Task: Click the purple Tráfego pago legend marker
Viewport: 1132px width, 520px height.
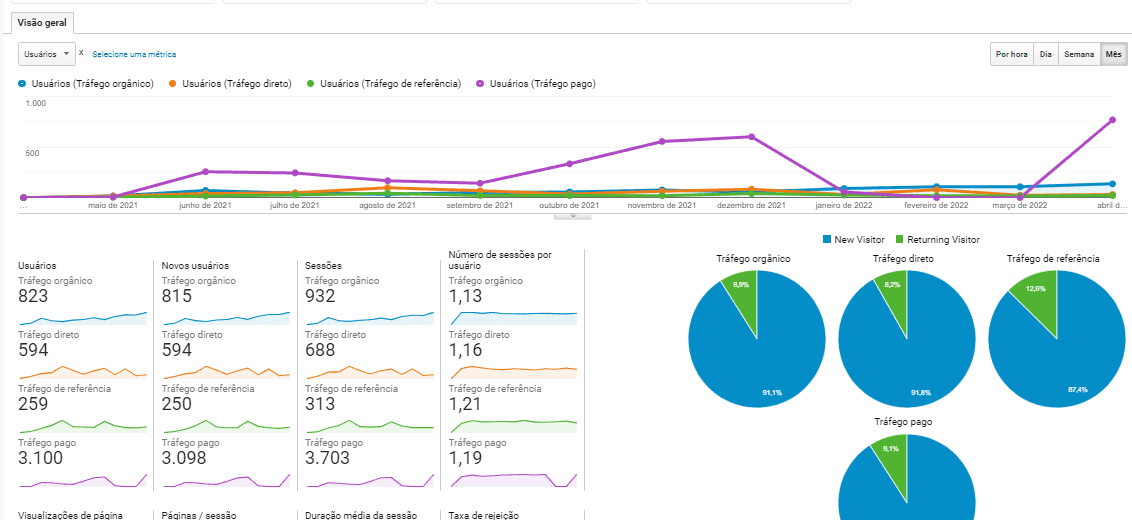Action: click(481, 84)
